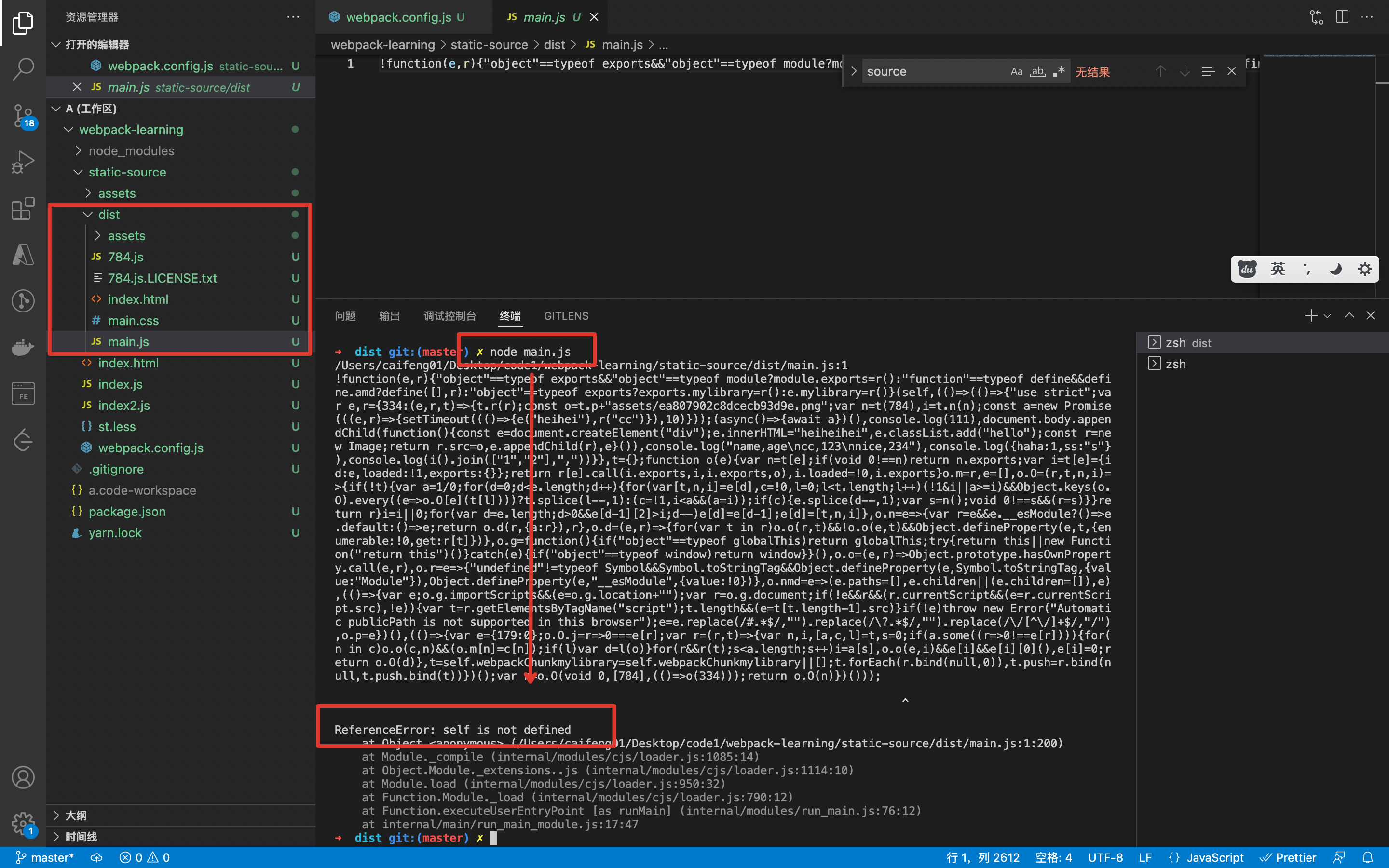
Task: Open the Extensions view
Action: click(23, 208)
